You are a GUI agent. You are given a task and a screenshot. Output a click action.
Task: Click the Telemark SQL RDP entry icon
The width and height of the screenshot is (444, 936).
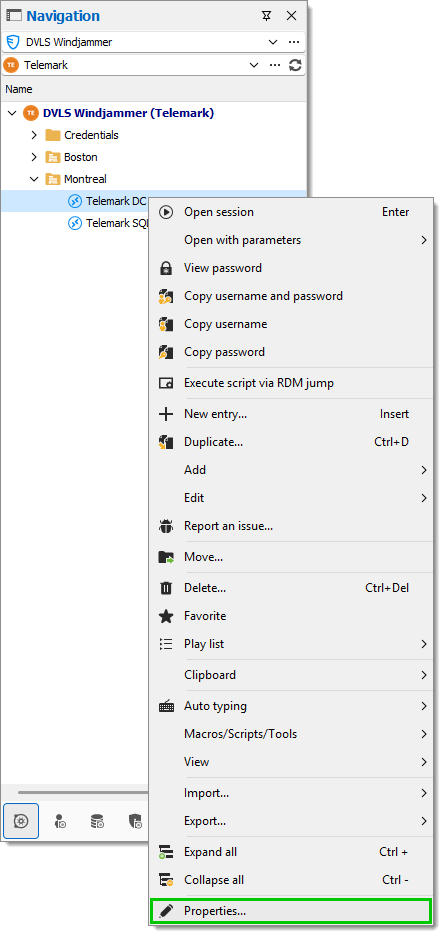coord(75,223)
